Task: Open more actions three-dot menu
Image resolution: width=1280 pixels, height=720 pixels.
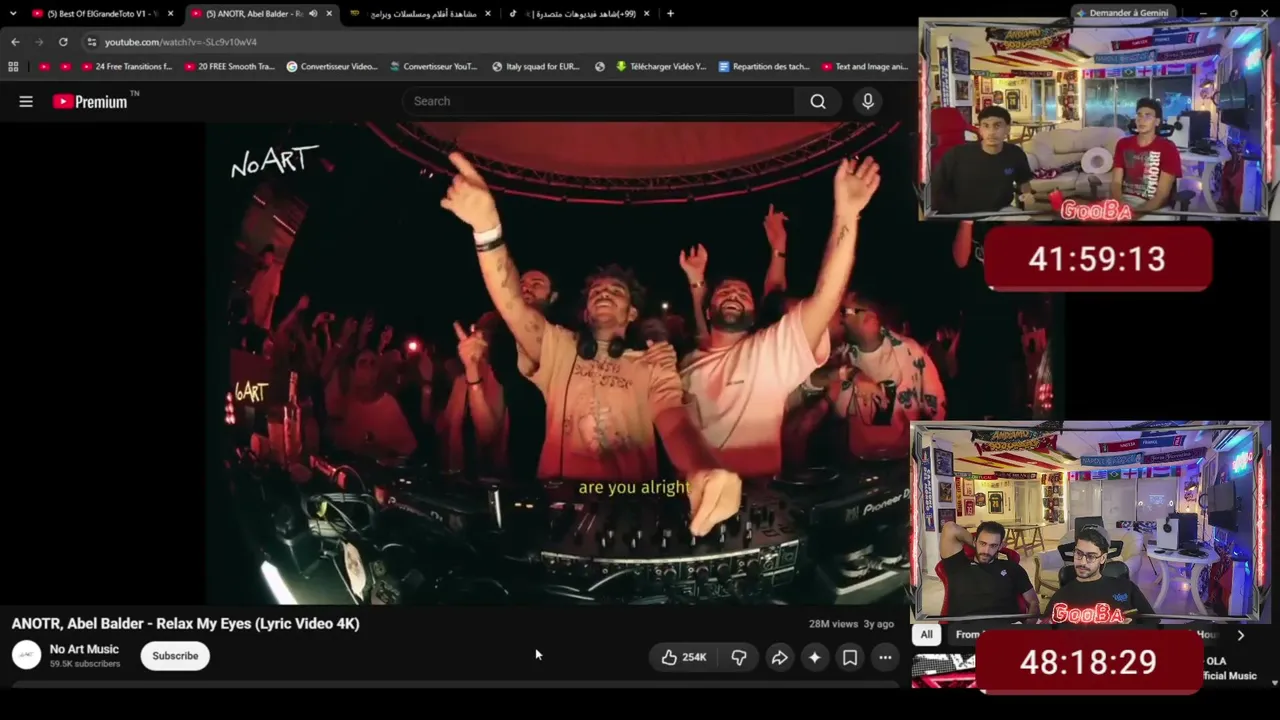Action: [885, 657]
